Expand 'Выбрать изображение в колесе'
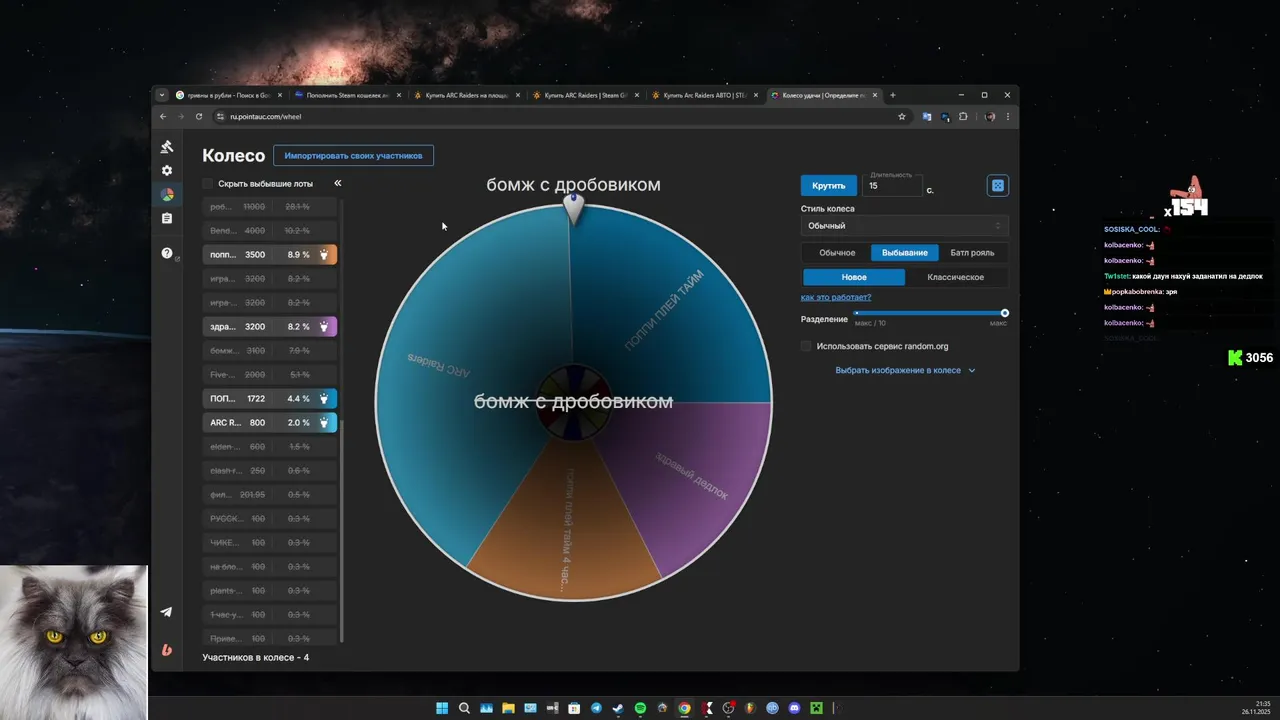 905,370
